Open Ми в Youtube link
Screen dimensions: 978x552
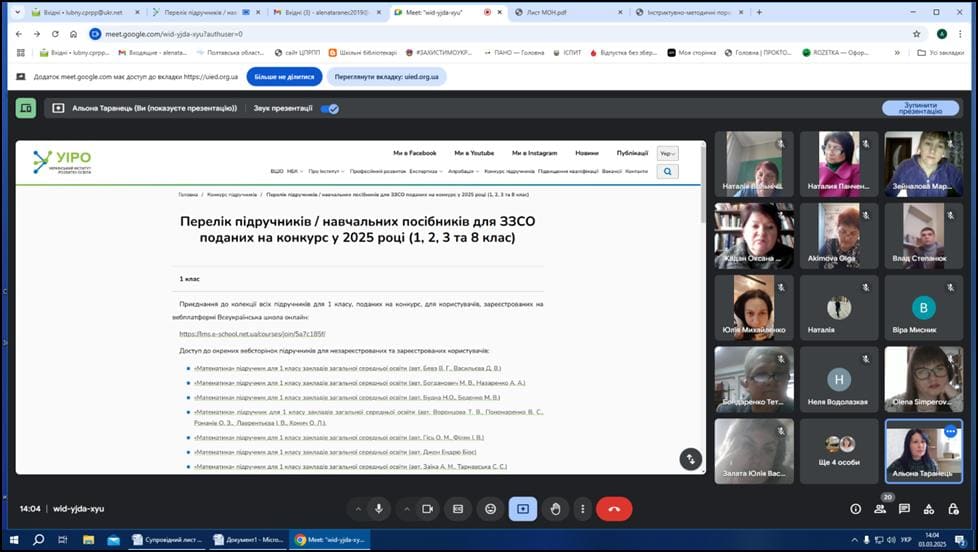click(x=474, y=153)
